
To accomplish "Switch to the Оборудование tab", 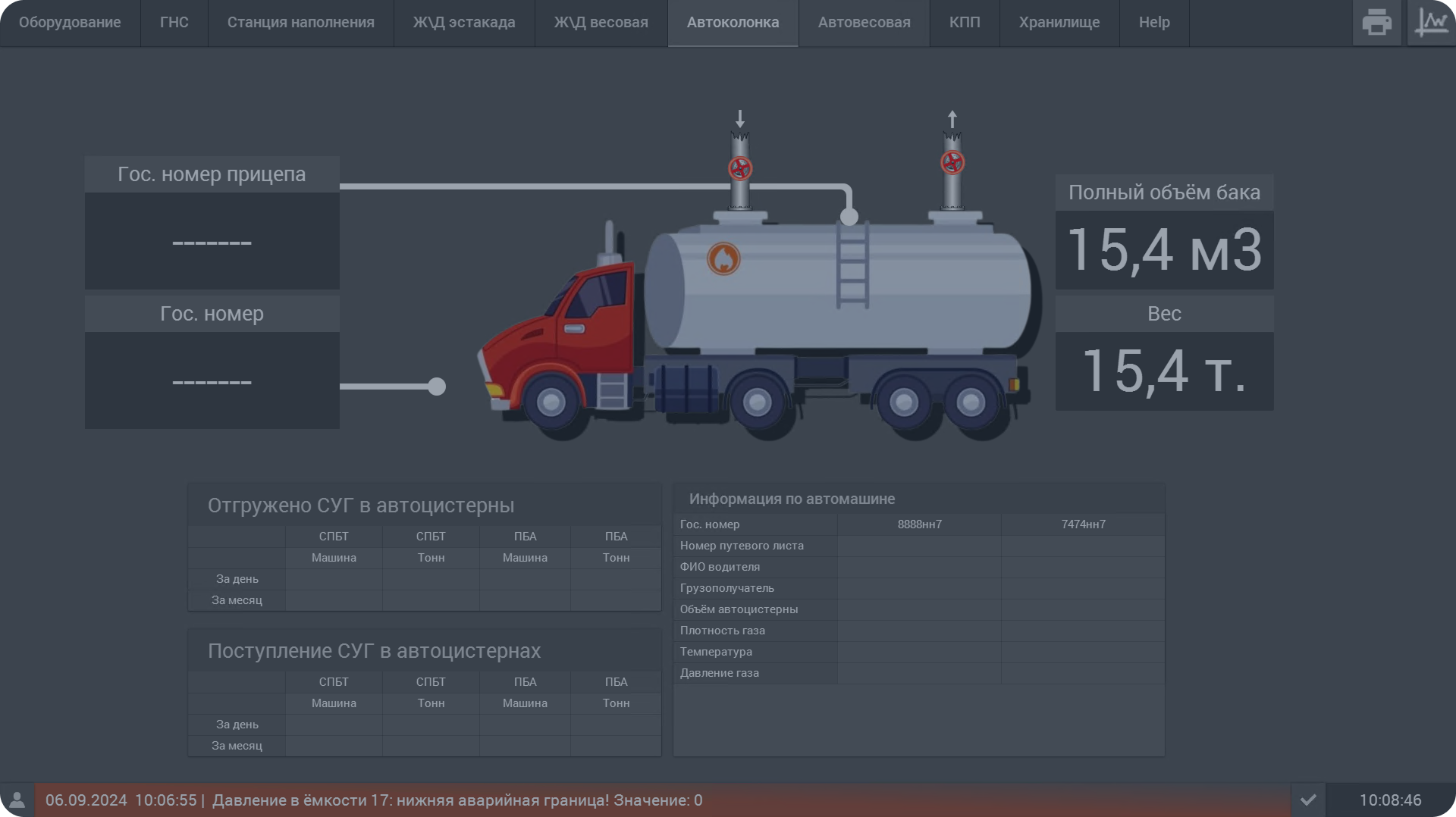I will 70,23.
